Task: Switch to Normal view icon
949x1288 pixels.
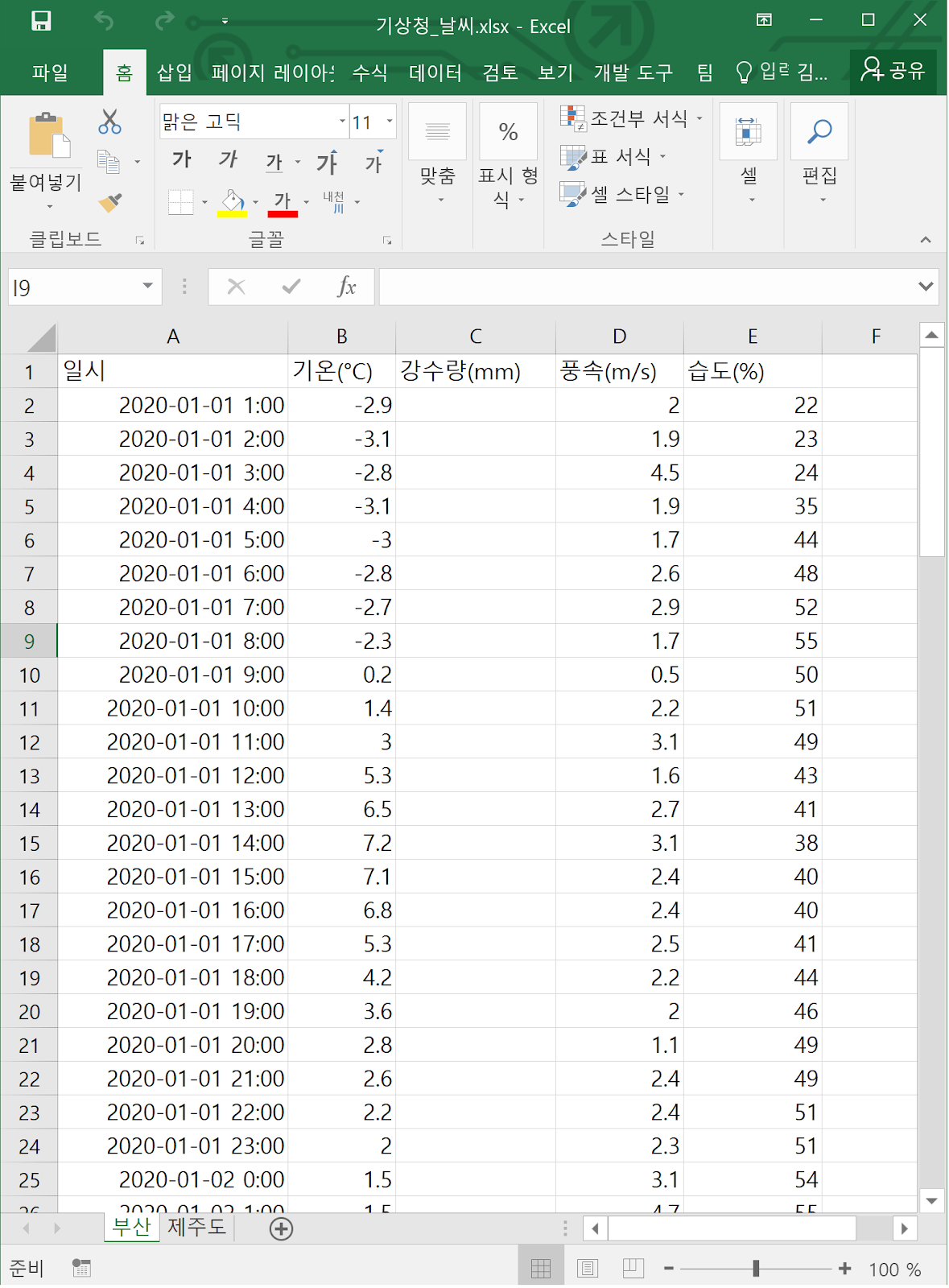Action: [541, 1269]
